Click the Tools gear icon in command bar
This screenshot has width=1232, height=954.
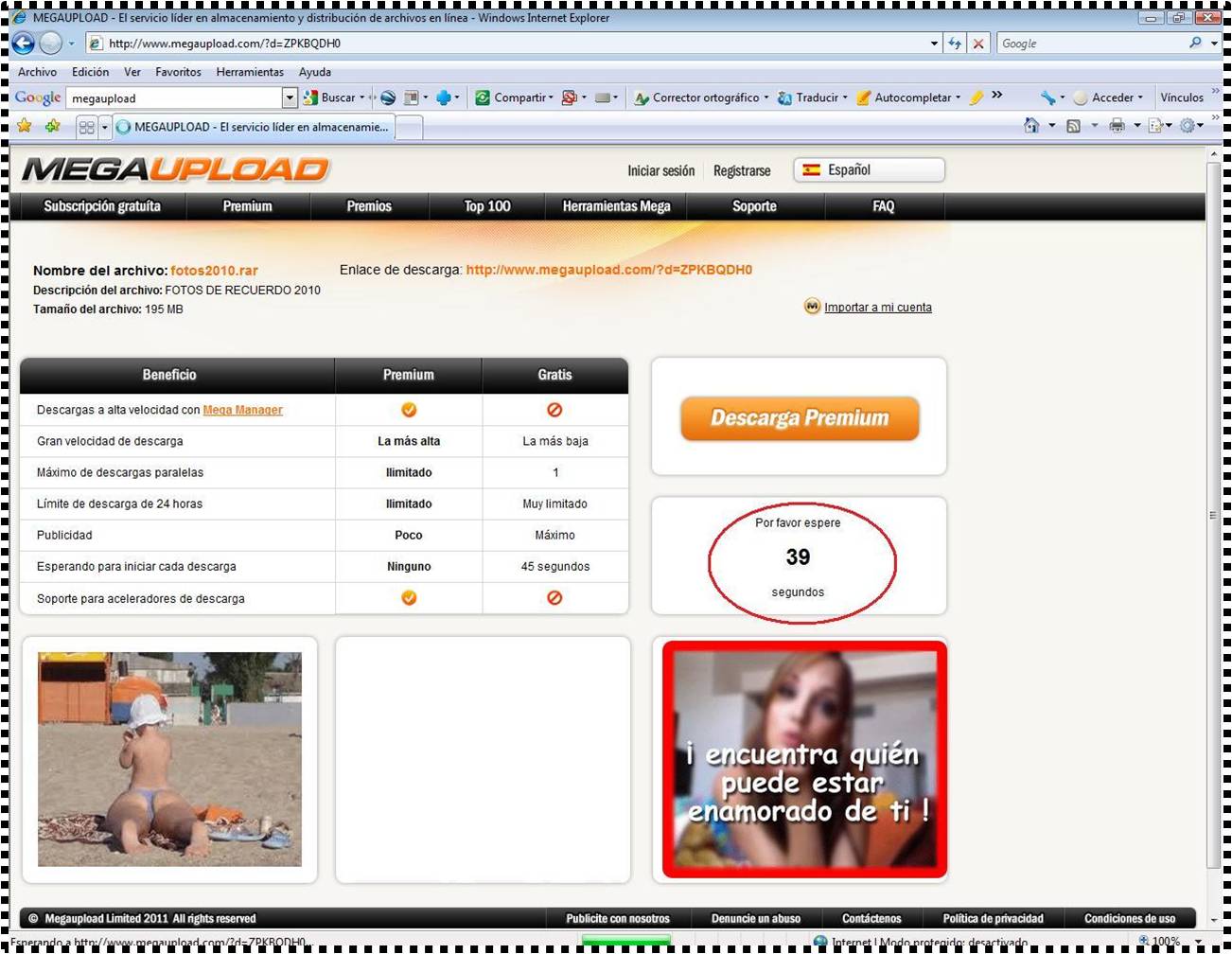coord(1187,125)
